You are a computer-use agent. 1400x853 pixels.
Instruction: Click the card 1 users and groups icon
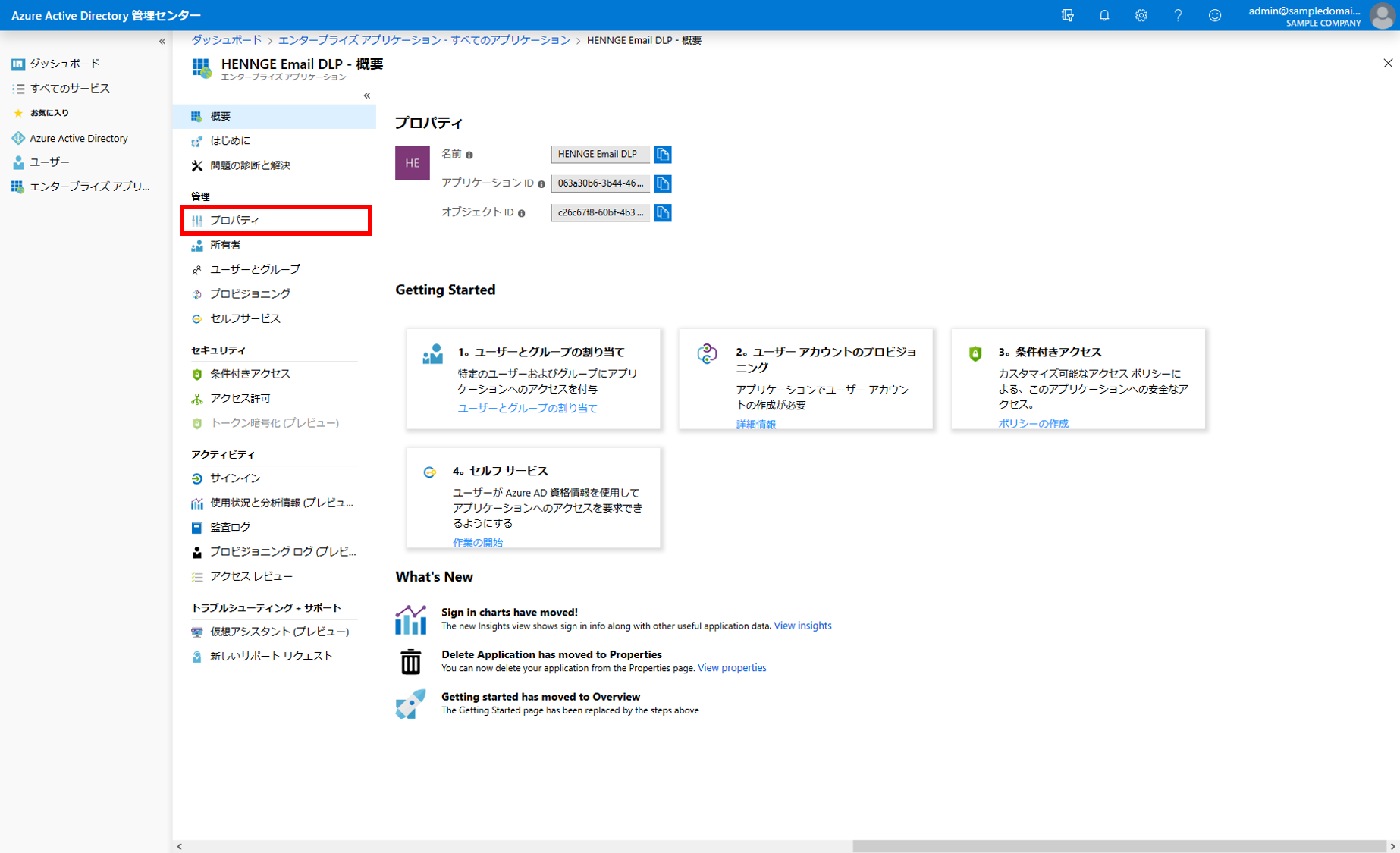(432, 354)
